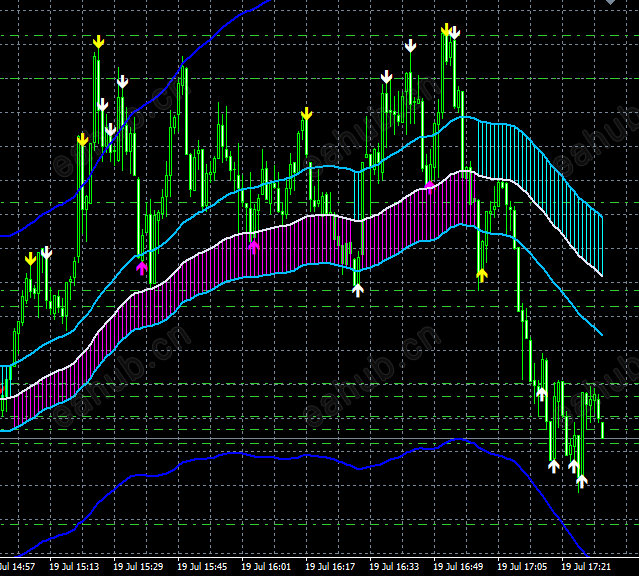Click left white up arrow of the pair before 17:21
The width and height of the screenshot is (639, 576).
(x=553, y=466)
